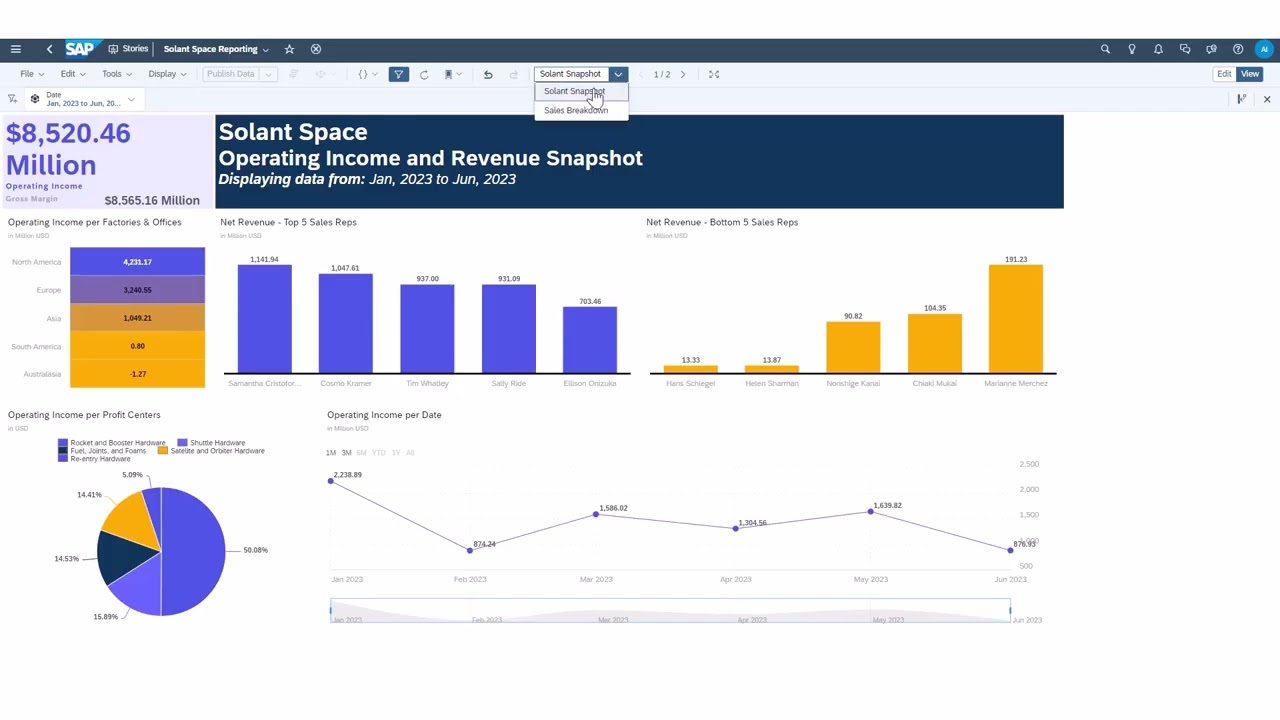Open the hamburger navigation menu

[x=15, y=49]
